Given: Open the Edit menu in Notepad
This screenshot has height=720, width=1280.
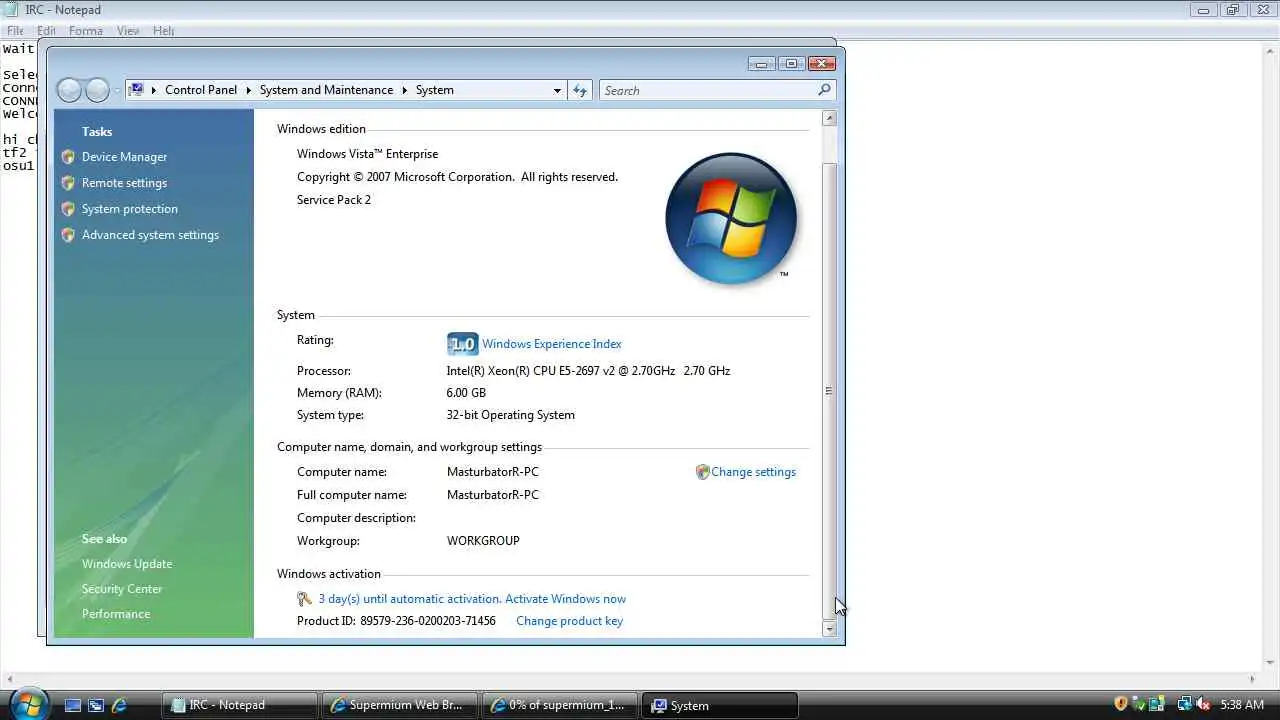Looking at the screenshot, I should tap(47, 31).
